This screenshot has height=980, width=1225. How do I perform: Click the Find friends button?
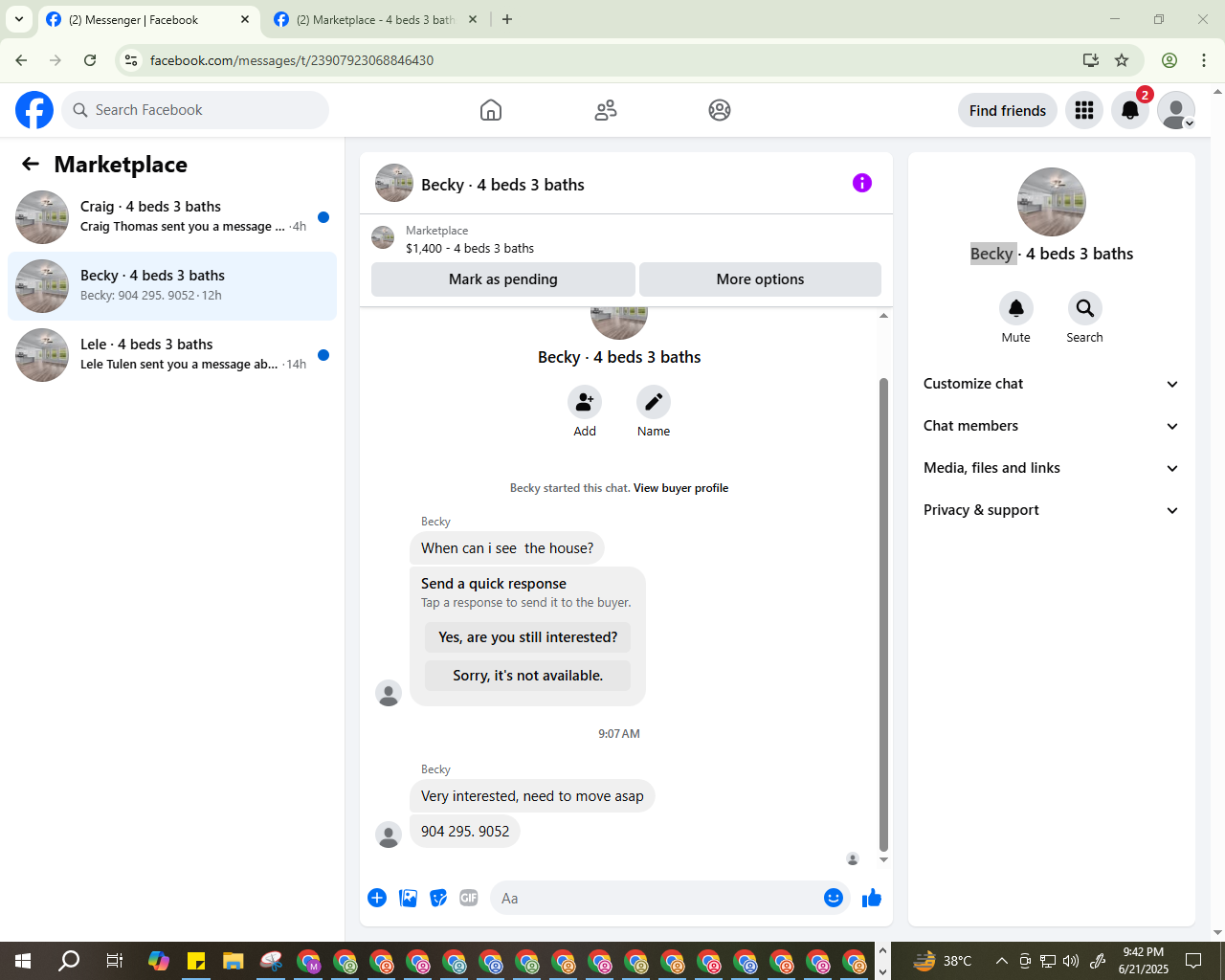point(1008,110)
